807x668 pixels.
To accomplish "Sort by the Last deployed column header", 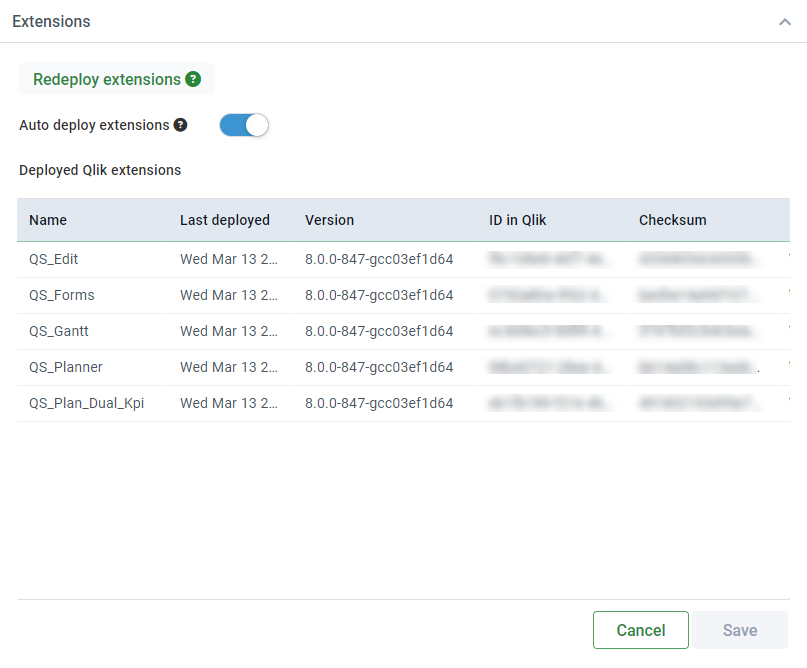I will point(224,220).
